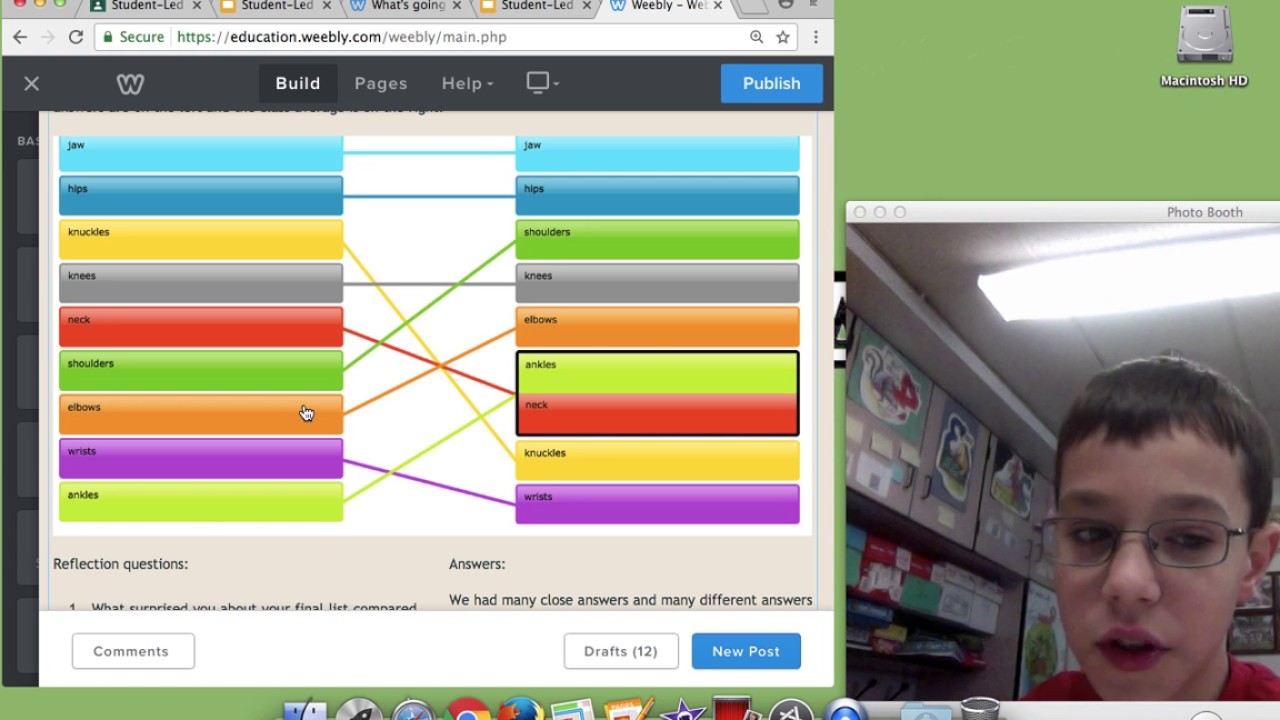The height and width of the screenshot is (720, 1280).
Task: Select the lime ankles bar in the left list
Action: [x=201, y=502]
